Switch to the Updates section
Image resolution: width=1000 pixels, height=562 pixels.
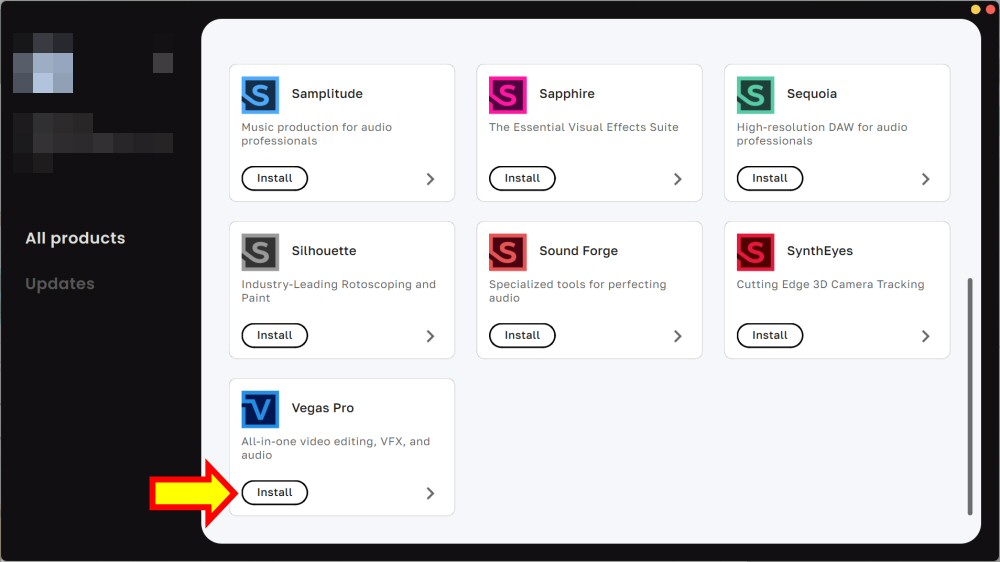60,284
